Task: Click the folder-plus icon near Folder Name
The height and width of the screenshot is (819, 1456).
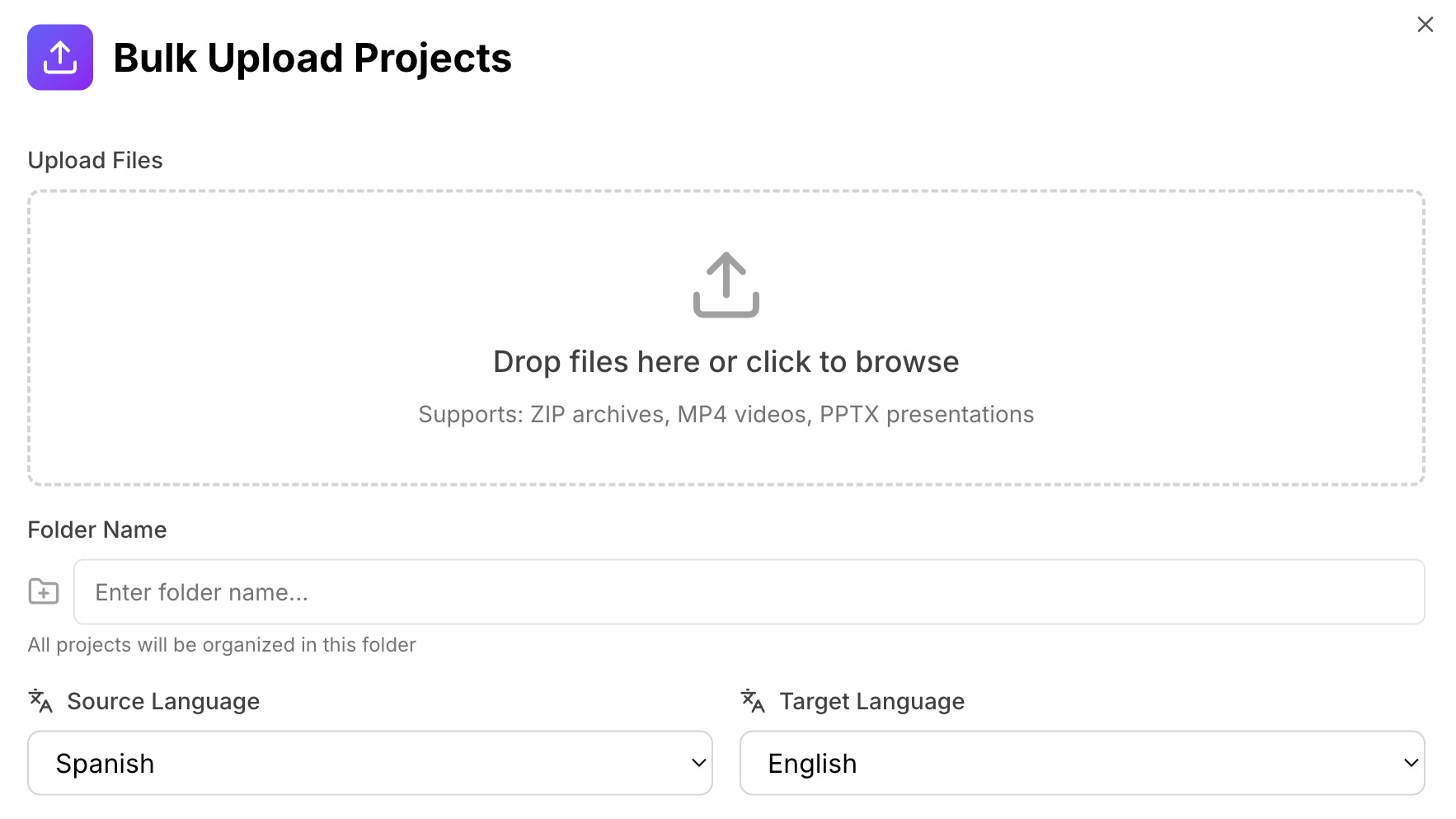Action: point(43,591)
